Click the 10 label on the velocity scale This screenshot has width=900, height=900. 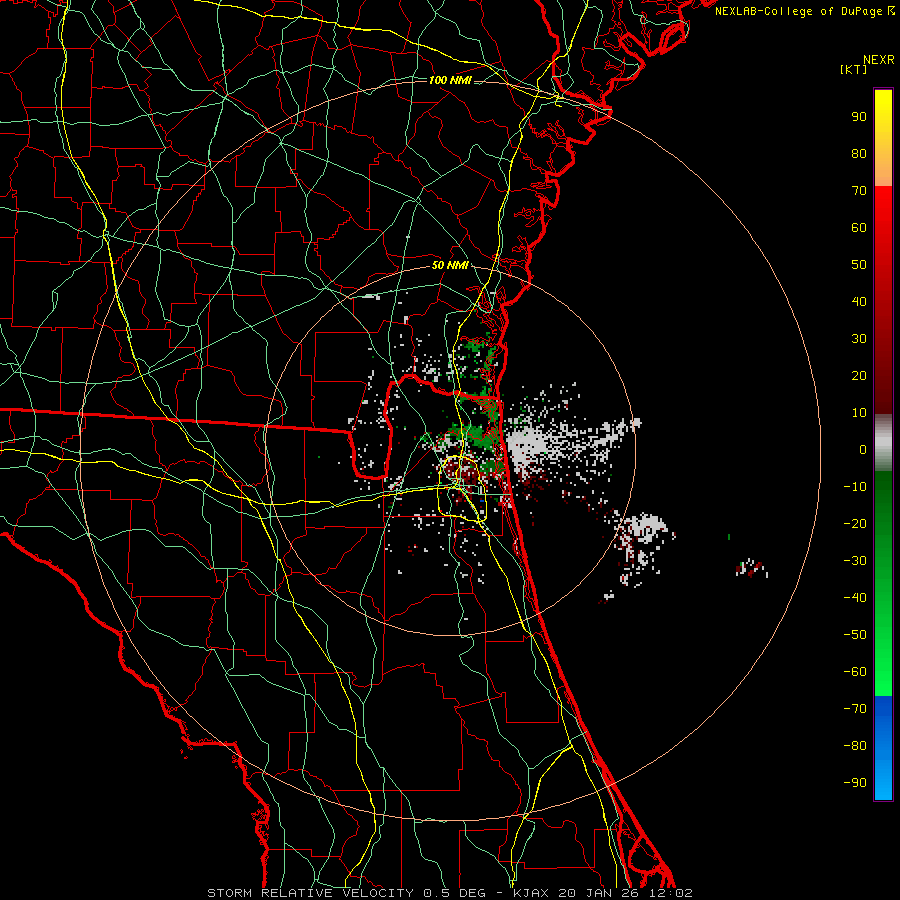click(859, 413)
